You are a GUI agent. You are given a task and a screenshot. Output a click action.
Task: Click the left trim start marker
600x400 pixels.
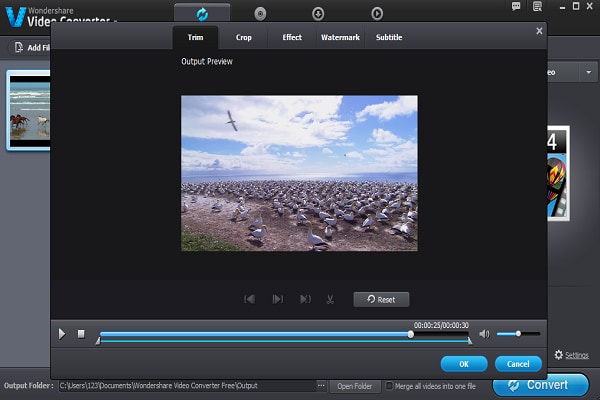pos(98,341)
